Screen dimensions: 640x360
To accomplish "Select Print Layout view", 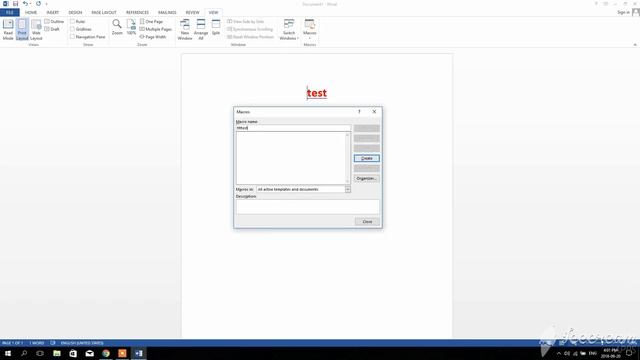I will click(x=22, y=30).
